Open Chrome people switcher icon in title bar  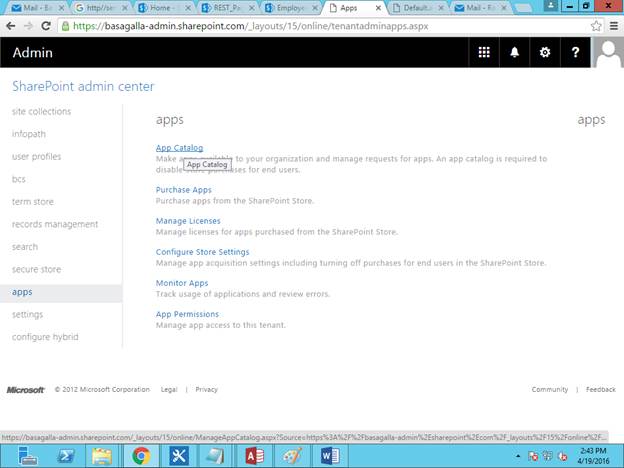[550, 6]
